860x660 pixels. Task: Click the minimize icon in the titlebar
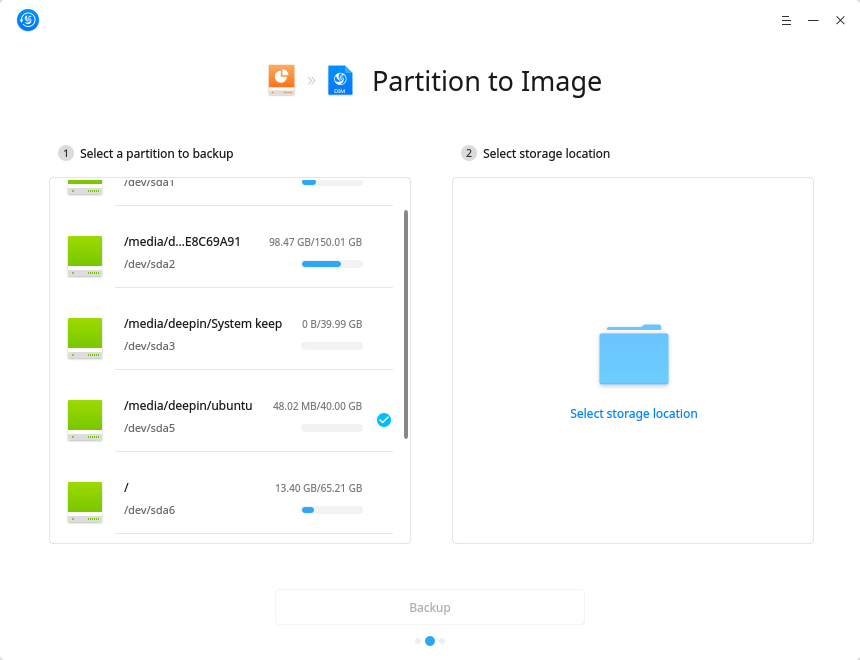(813, 20)
